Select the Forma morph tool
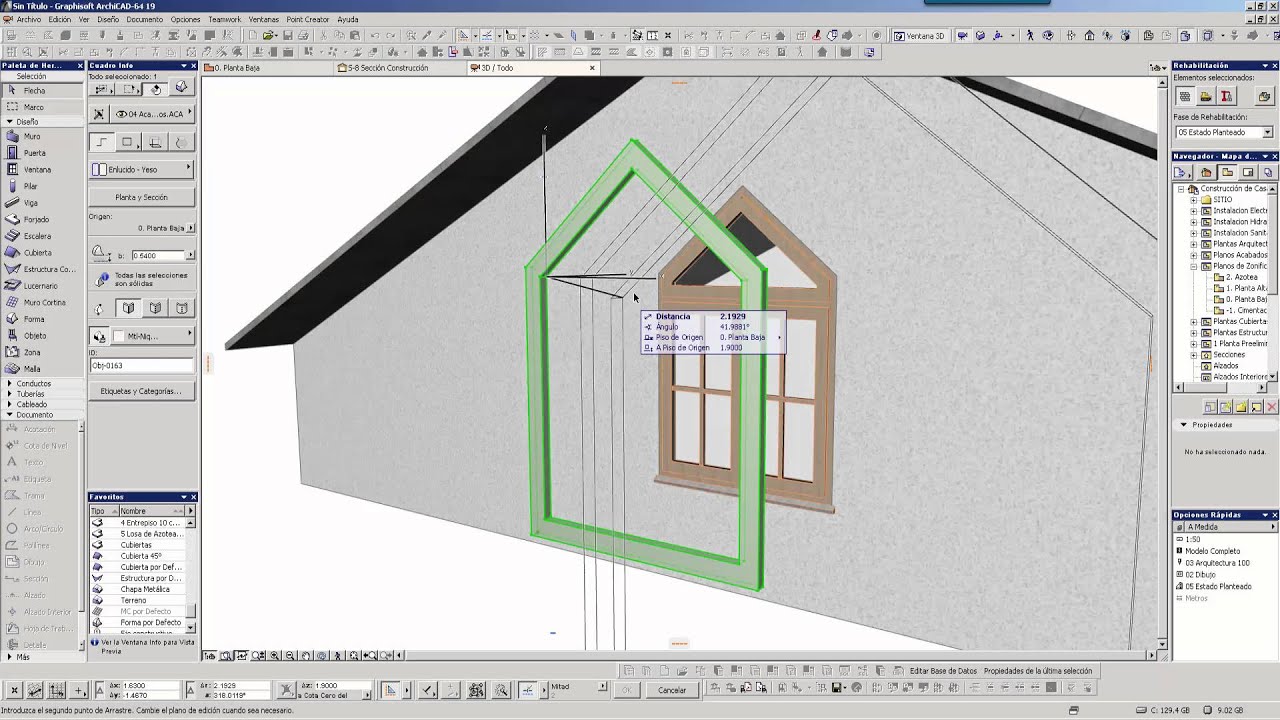 tap(41, 319)
